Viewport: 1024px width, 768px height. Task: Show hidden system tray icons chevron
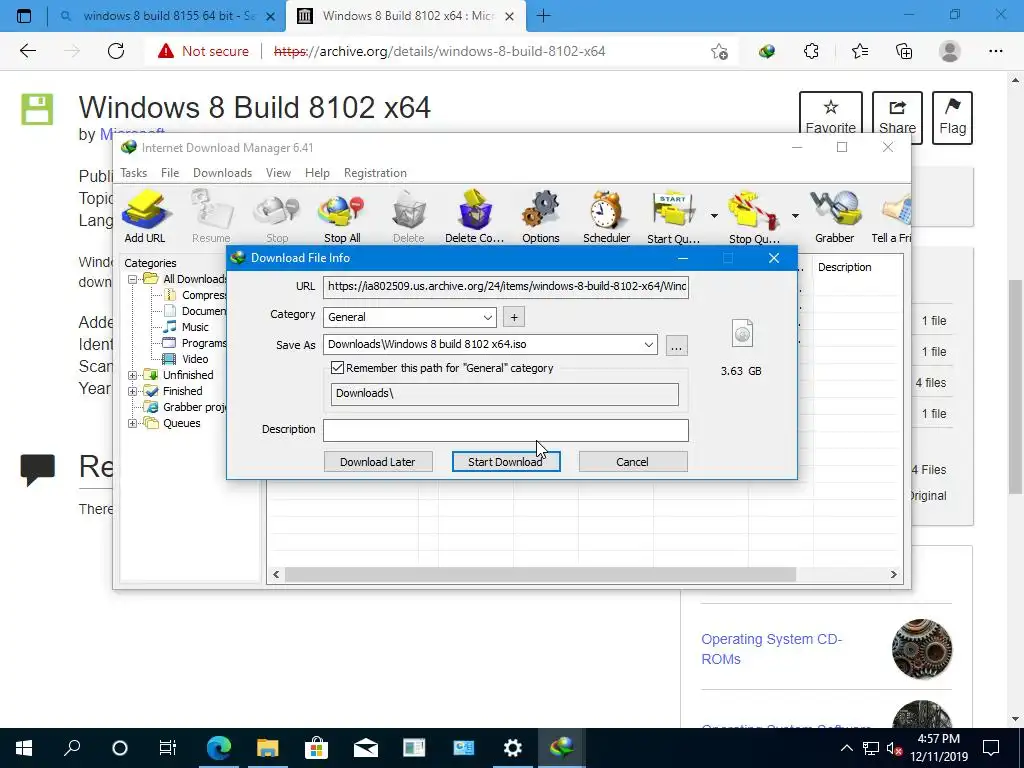[846, 748]
